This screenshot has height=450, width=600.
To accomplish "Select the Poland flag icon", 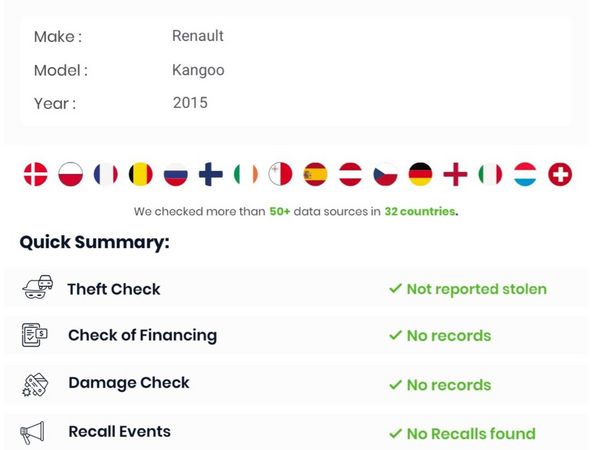I will coord(70,174).
